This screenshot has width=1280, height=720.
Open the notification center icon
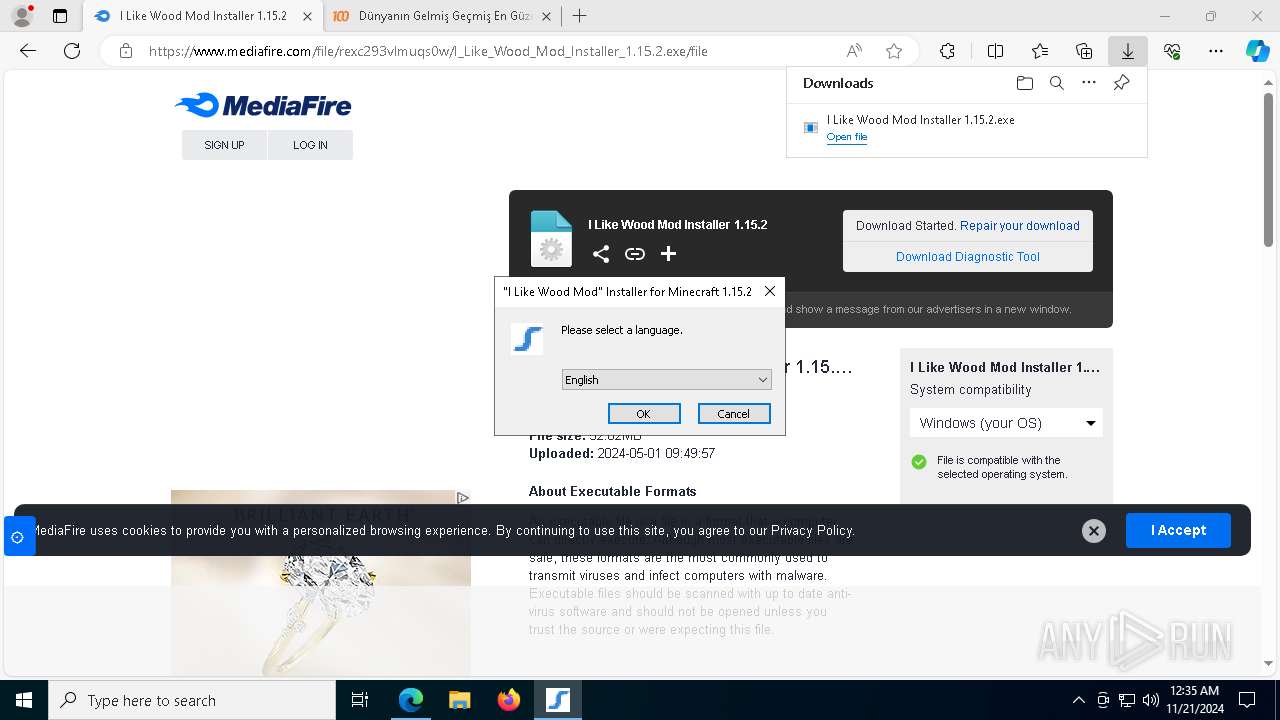(1247, 700)
